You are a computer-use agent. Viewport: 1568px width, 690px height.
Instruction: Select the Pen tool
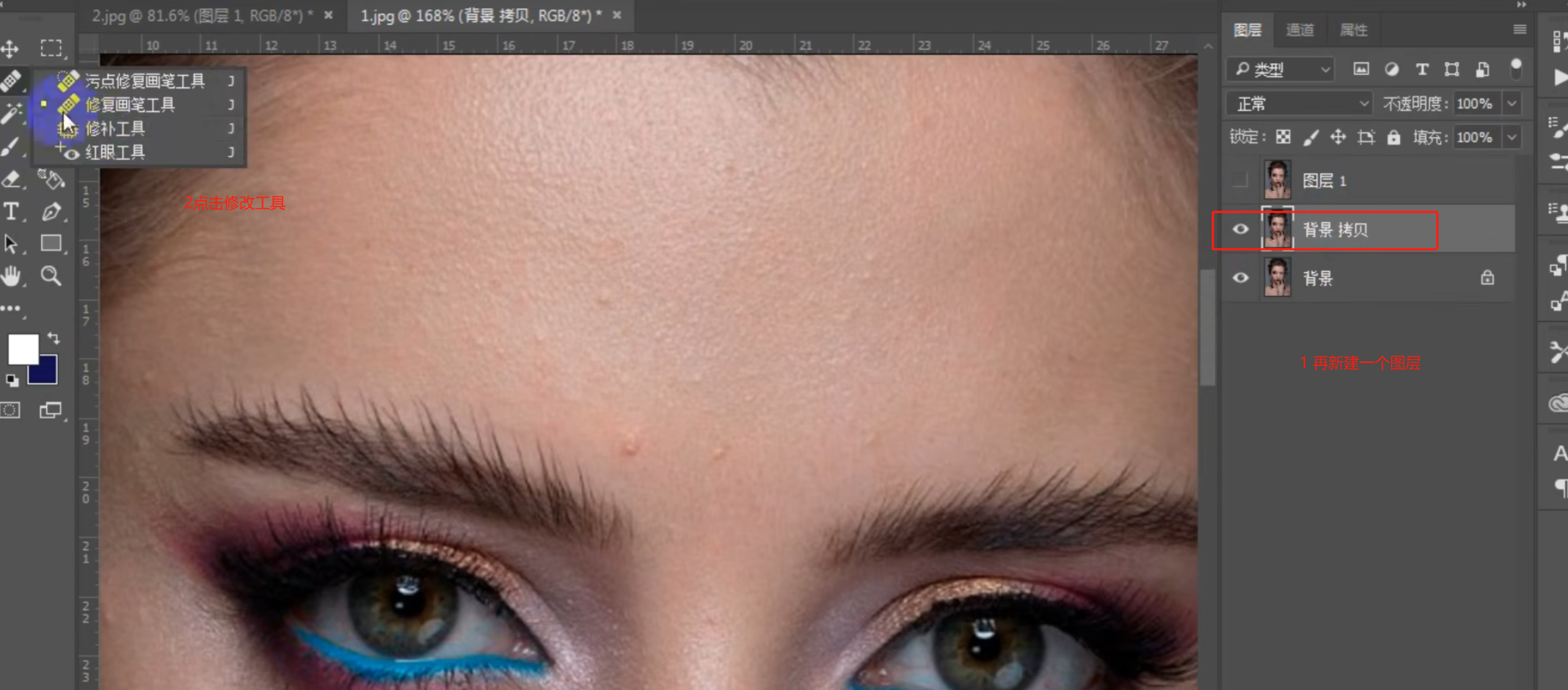coord(51,211)
